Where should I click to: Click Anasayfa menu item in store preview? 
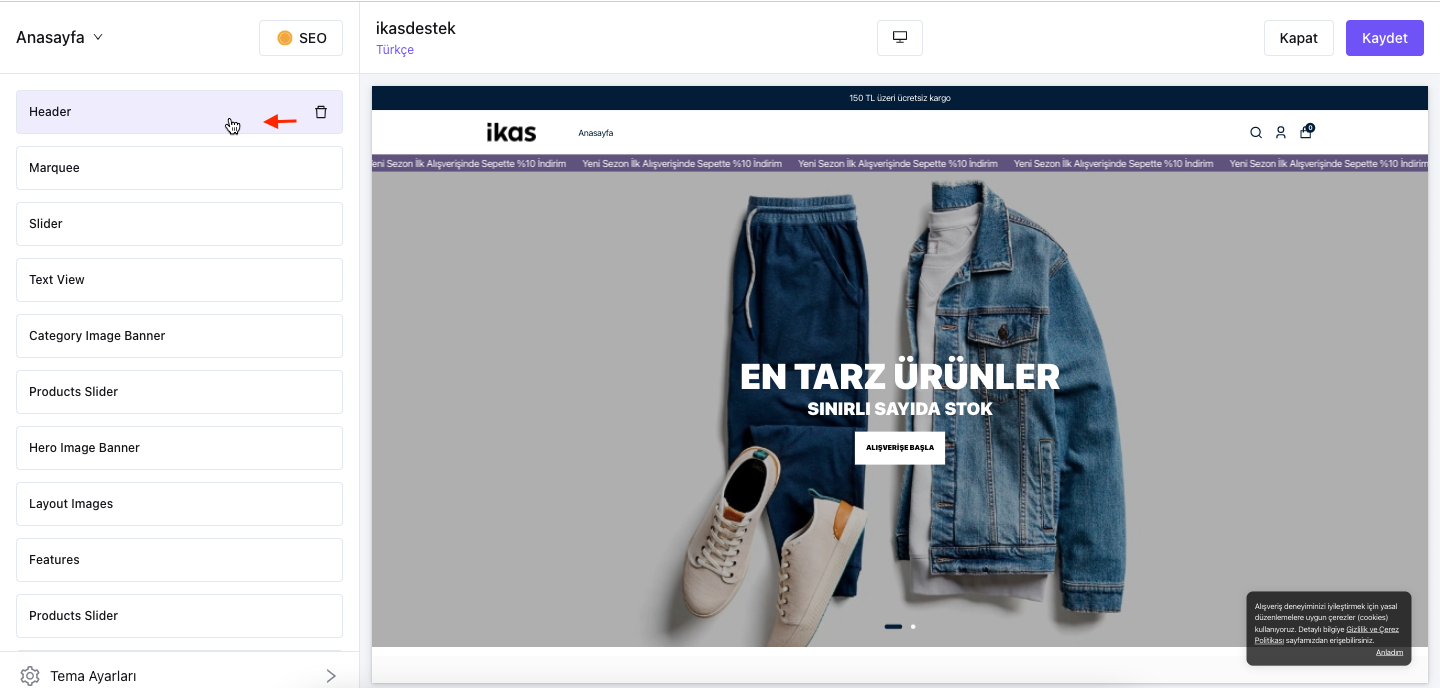pyautogui.click(x=596, y=133)
